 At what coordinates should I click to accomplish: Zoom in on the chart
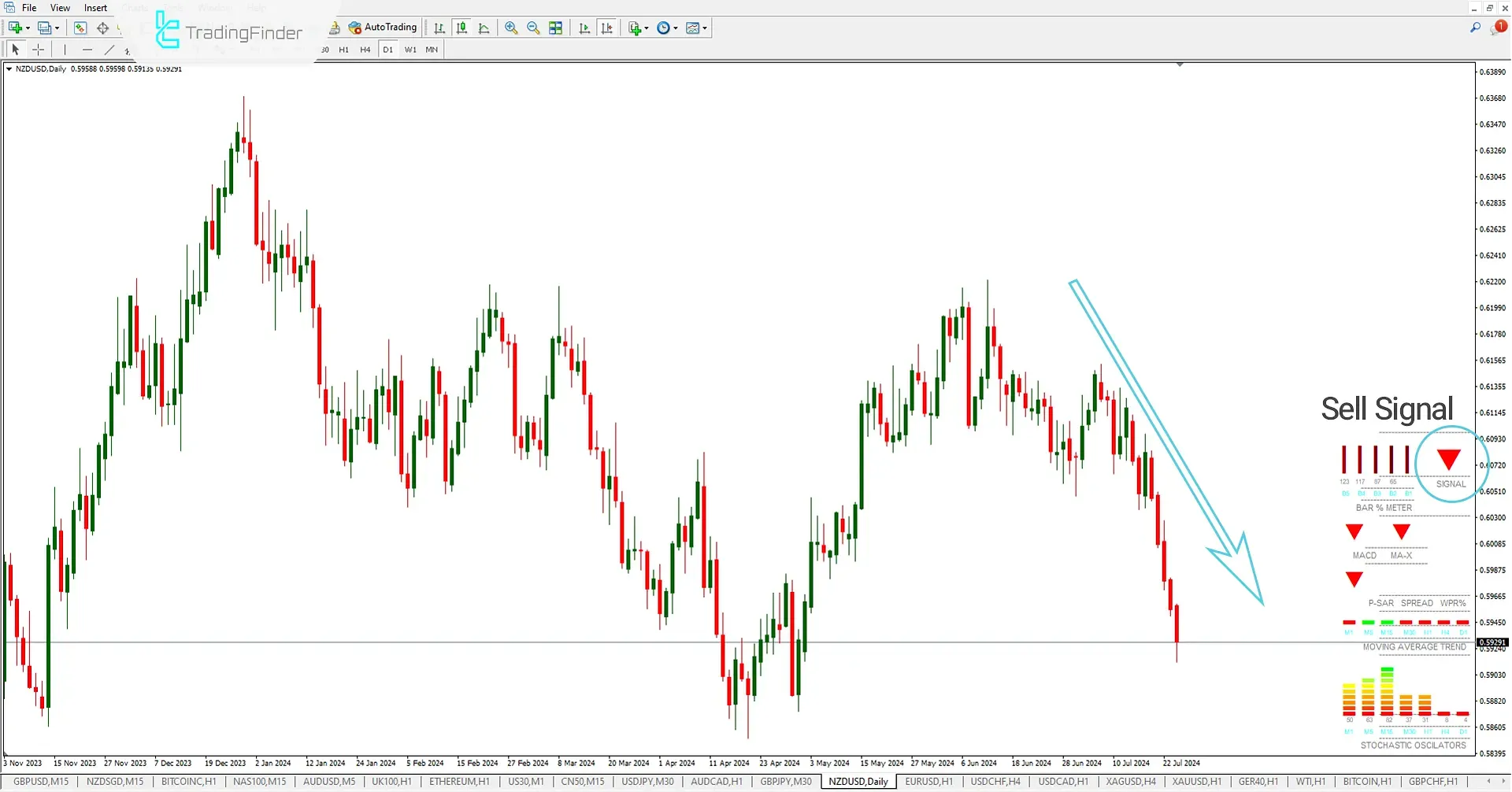[x=510, y=28]
